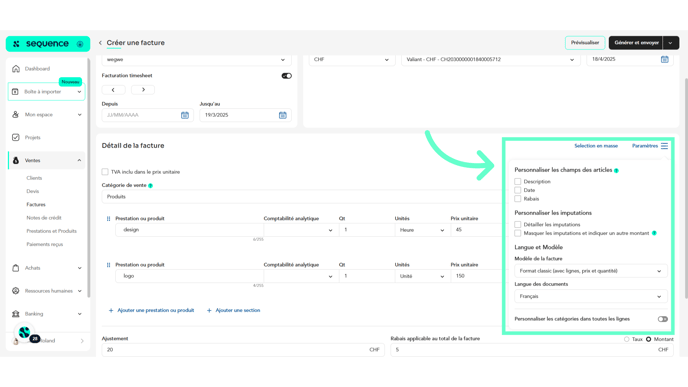Check Détailler les imputations
Image resolution: width=688 pixels, height=387 pixels.
click(x=518, y=225)
